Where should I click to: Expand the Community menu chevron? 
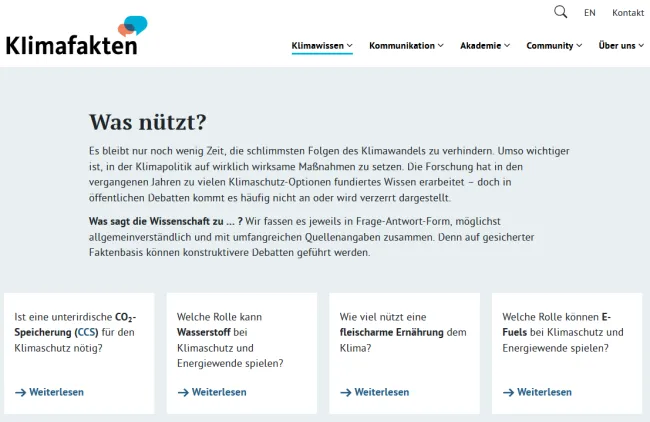(580, 45)
